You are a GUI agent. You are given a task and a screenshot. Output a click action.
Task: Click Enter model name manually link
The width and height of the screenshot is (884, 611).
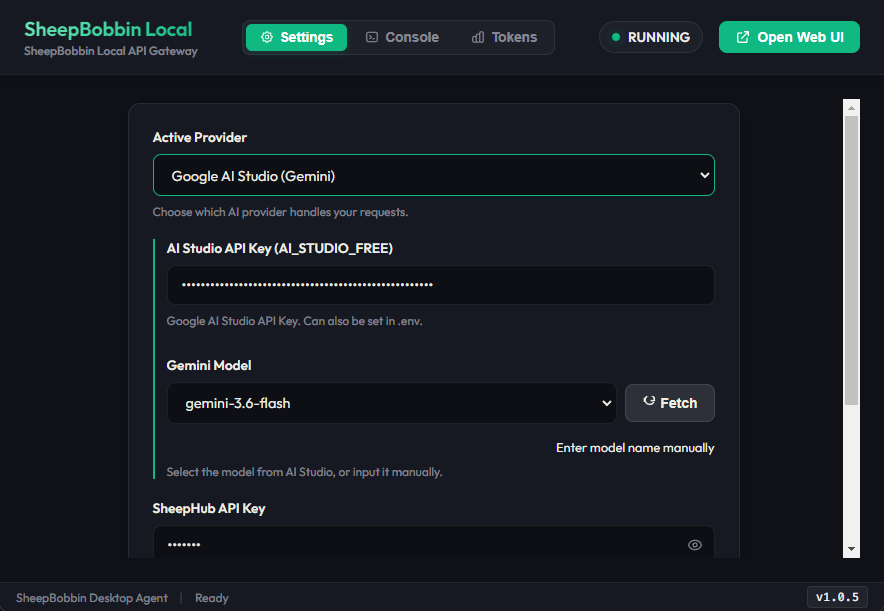635,448
